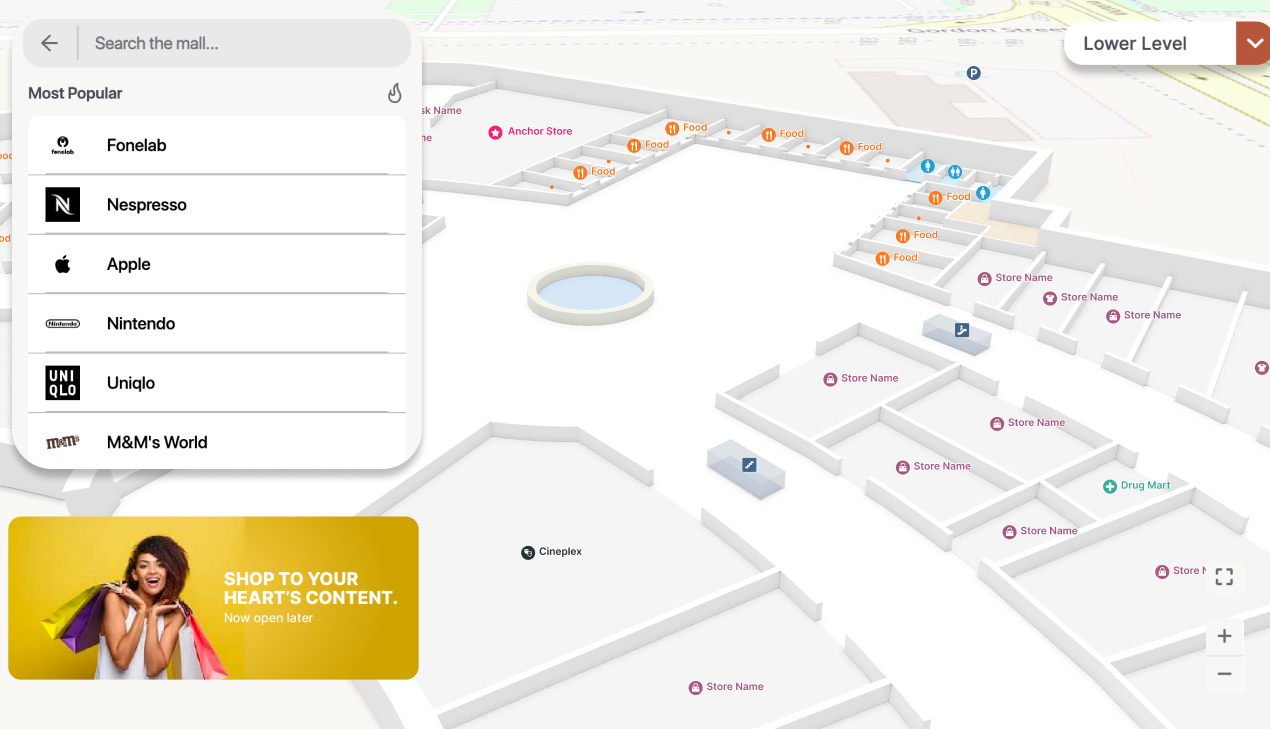Click the parking P marker on the map
This screenshot has height=729, width=1270.
pyautogui.click(x=973, y=73)
